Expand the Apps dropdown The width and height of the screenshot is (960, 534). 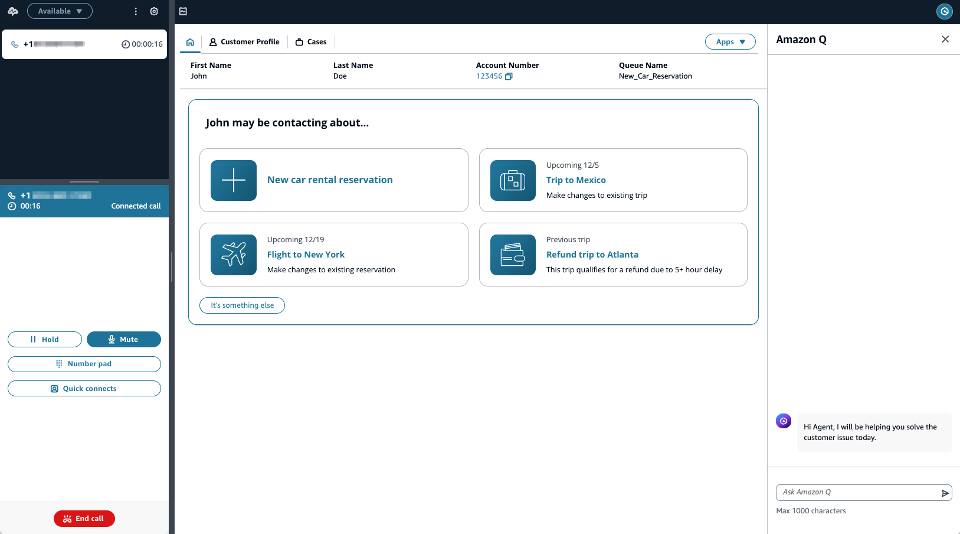tap(730, 42)
